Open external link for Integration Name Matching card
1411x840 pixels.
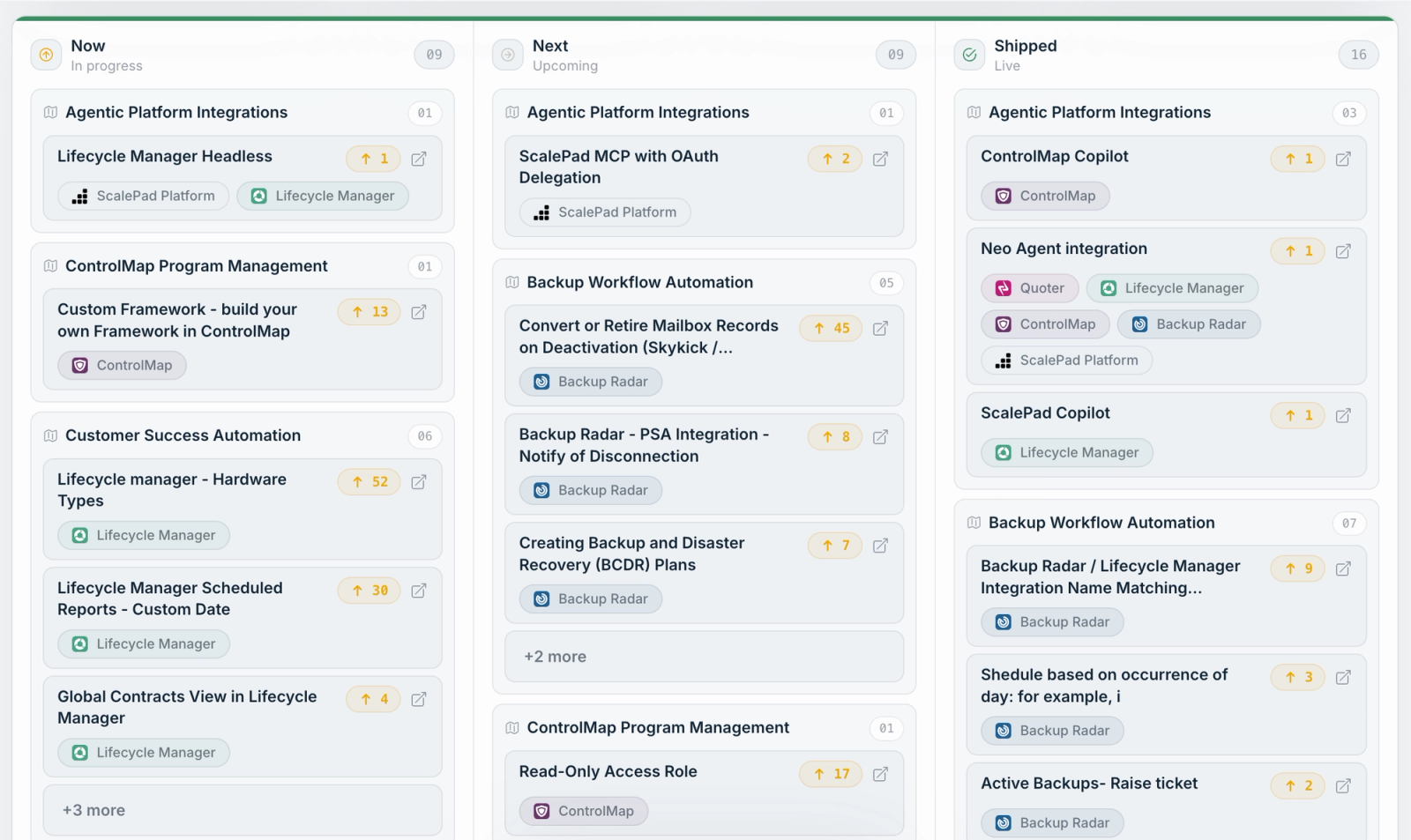tap(1343, 569)
